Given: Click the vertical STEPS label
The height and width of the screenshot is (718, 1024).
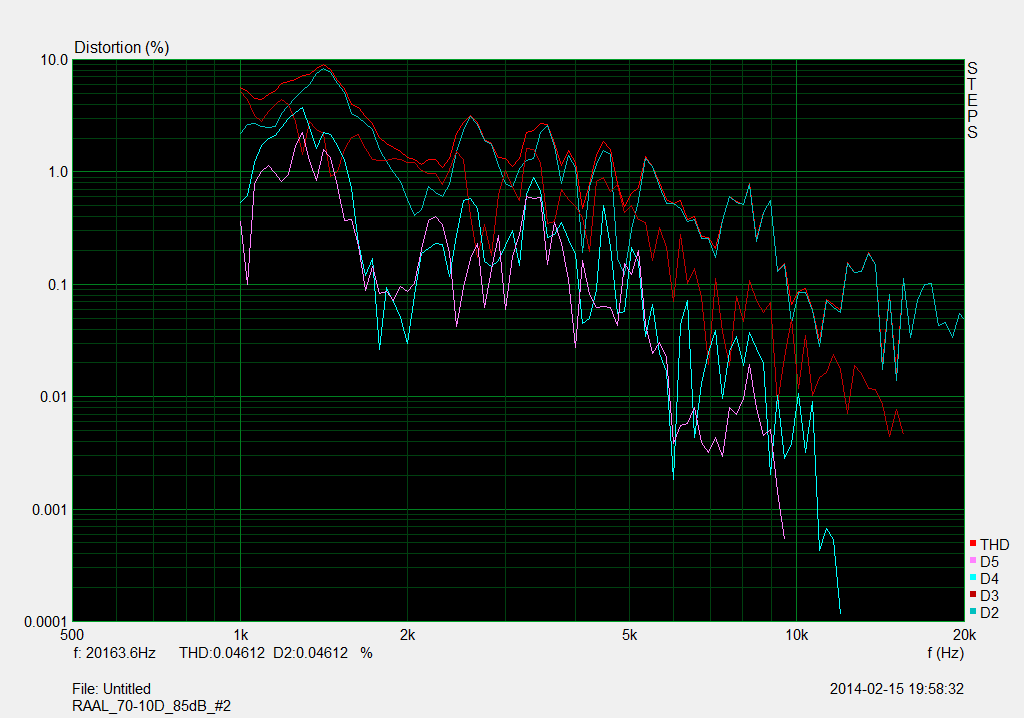Looking at the screenshot, I should [972, 100].
